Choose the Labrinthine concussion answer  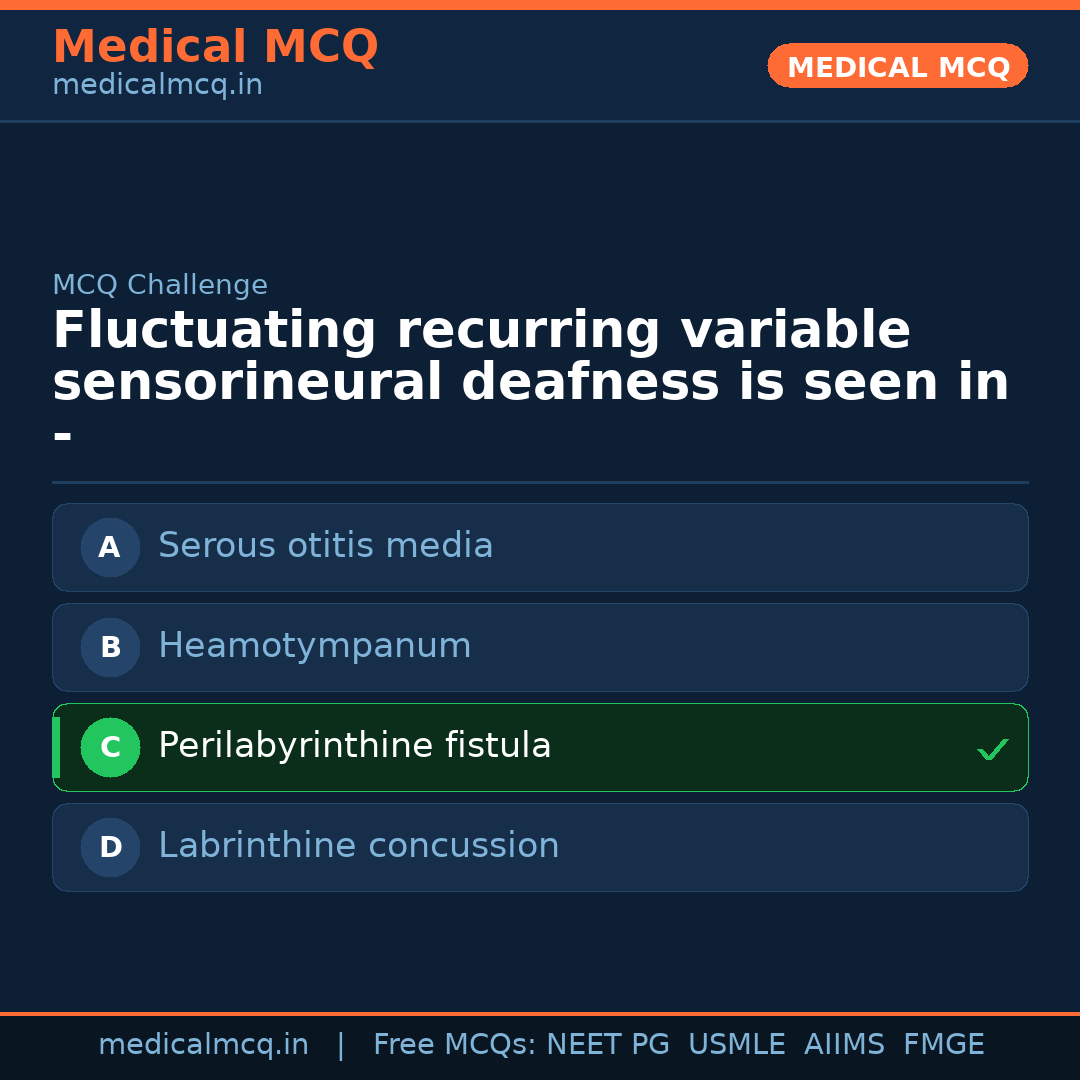click(358, 846)
